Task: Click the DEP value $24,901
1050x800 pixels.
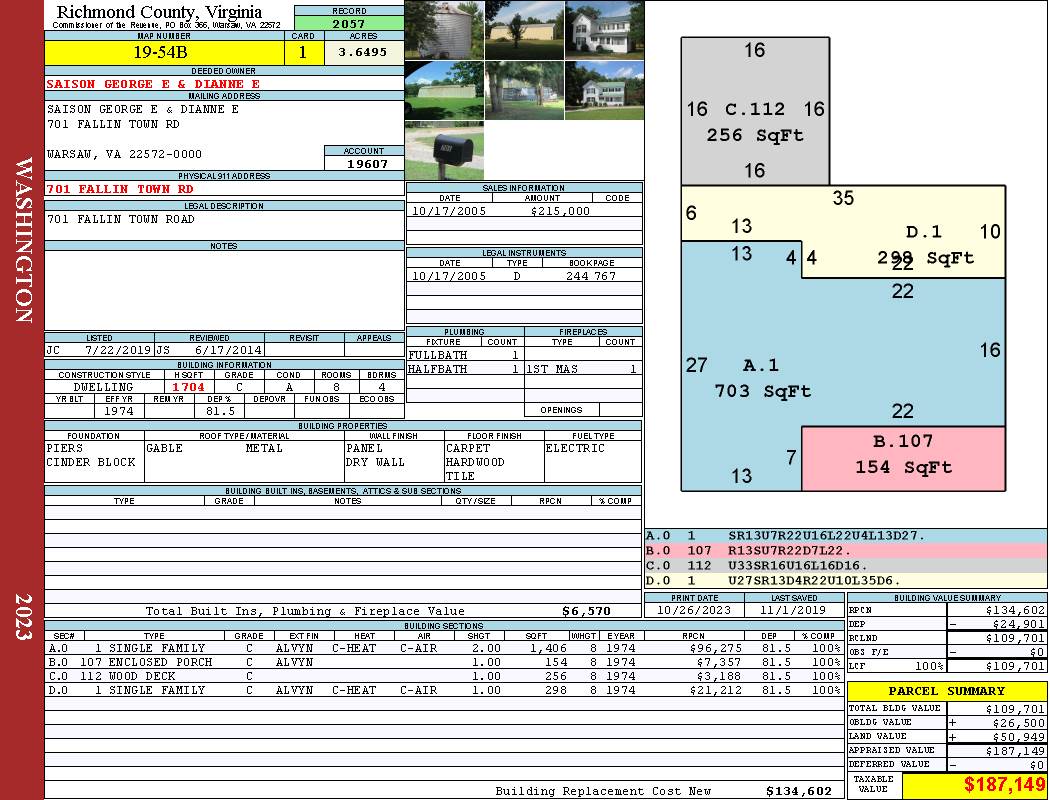Action: pos(1019,624)
